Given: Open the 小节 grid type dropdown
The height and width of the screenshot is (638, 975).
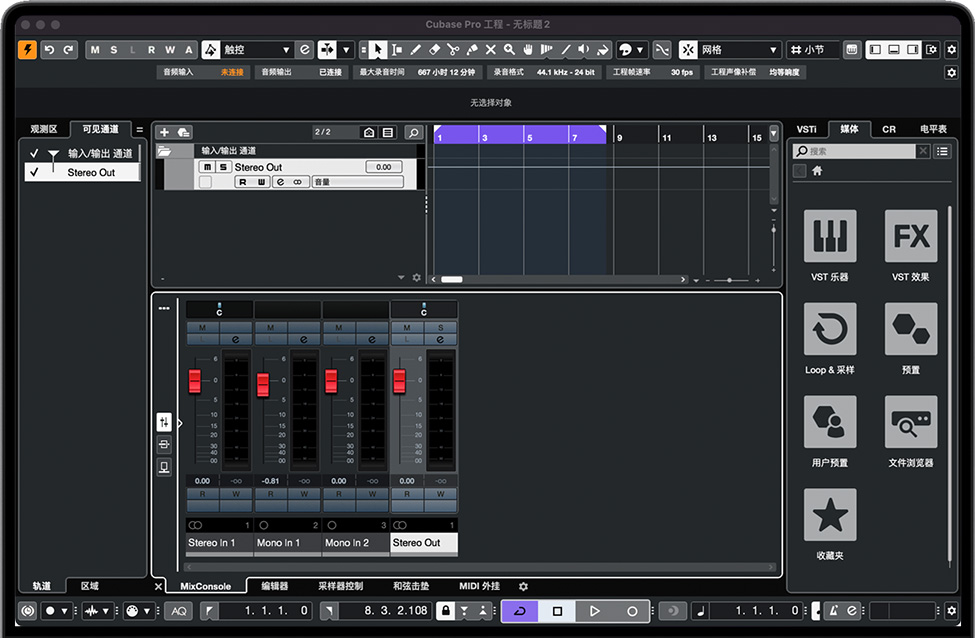Looking at the screenshot, I should pos(813,50).
